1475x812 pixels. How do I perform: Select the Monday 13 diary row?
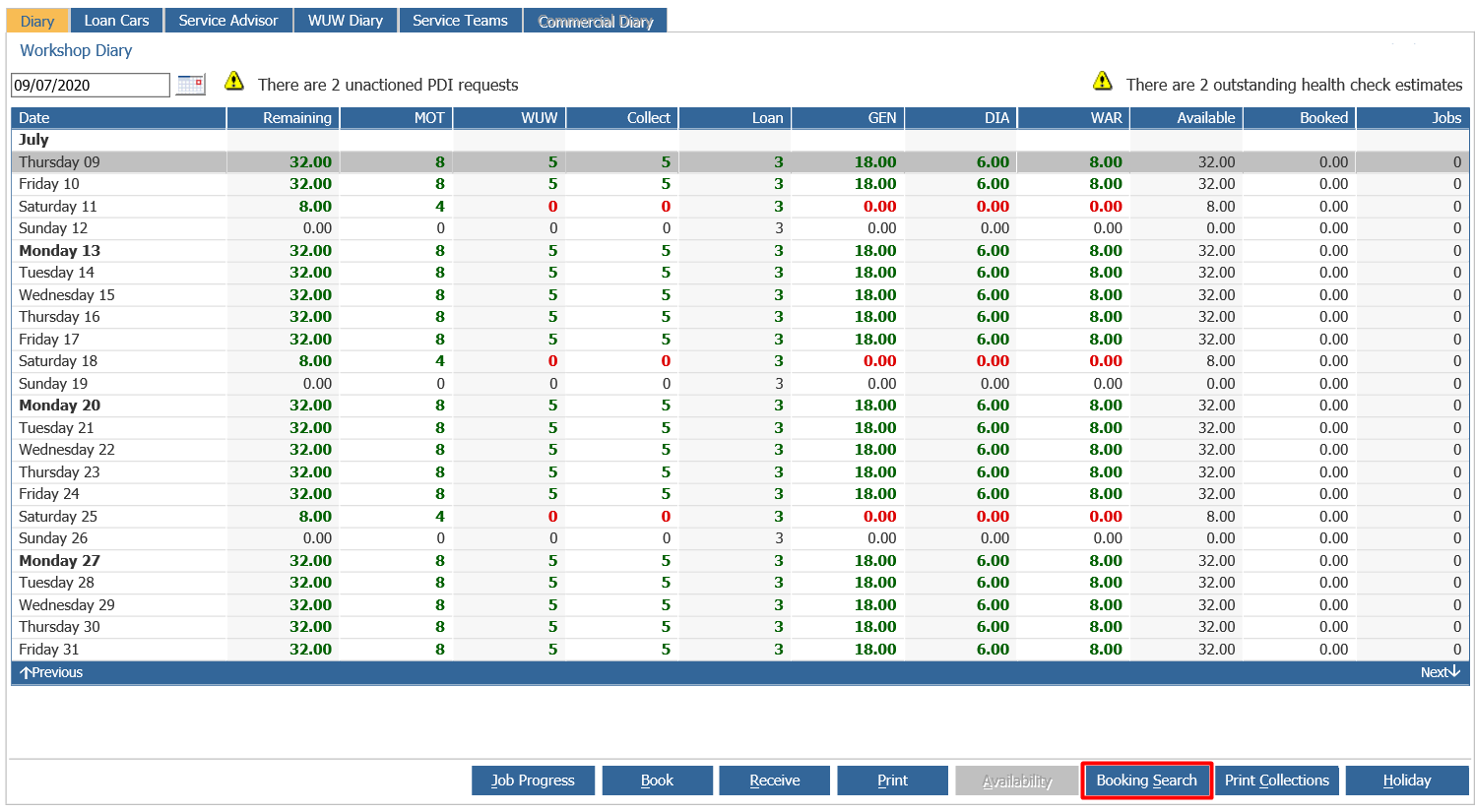click(739, 251)
